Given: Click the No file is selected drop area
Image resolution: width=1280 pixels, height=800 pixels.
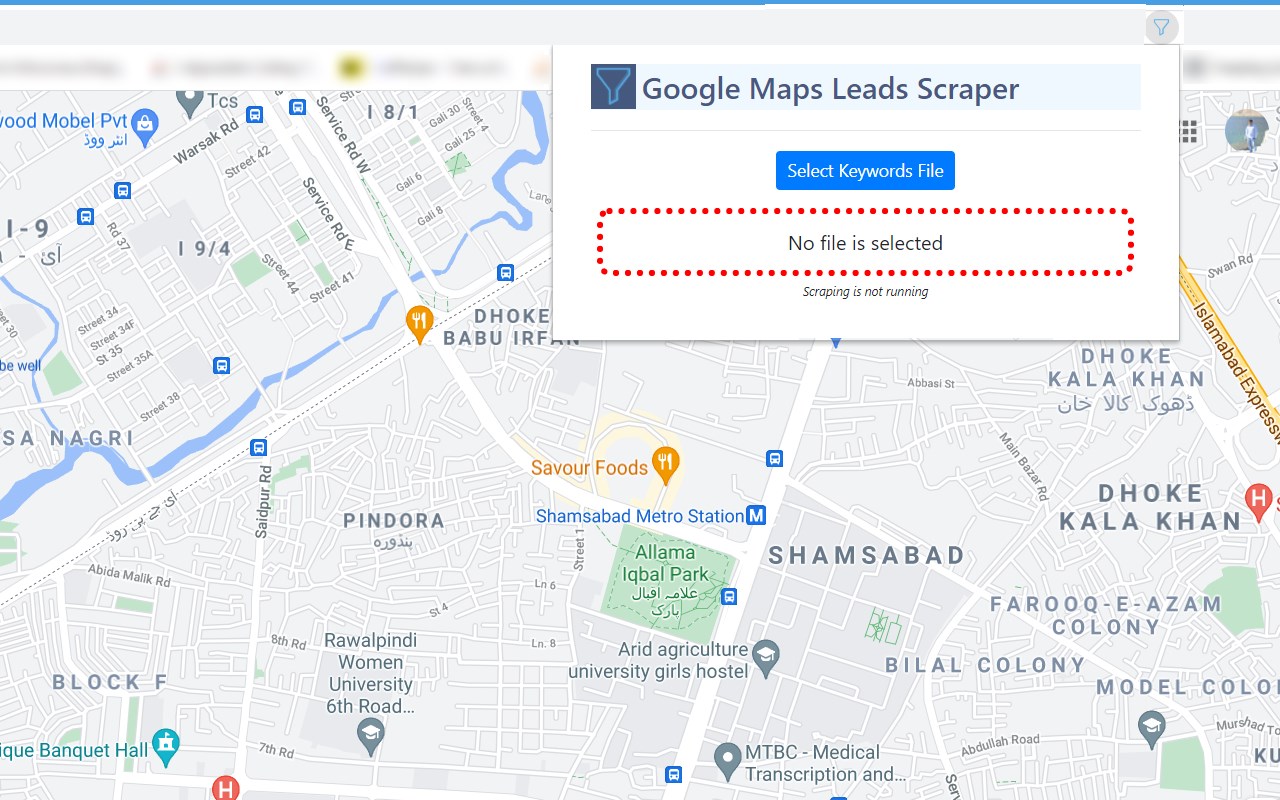Looking at the screenshot, I should pos(865,243).
